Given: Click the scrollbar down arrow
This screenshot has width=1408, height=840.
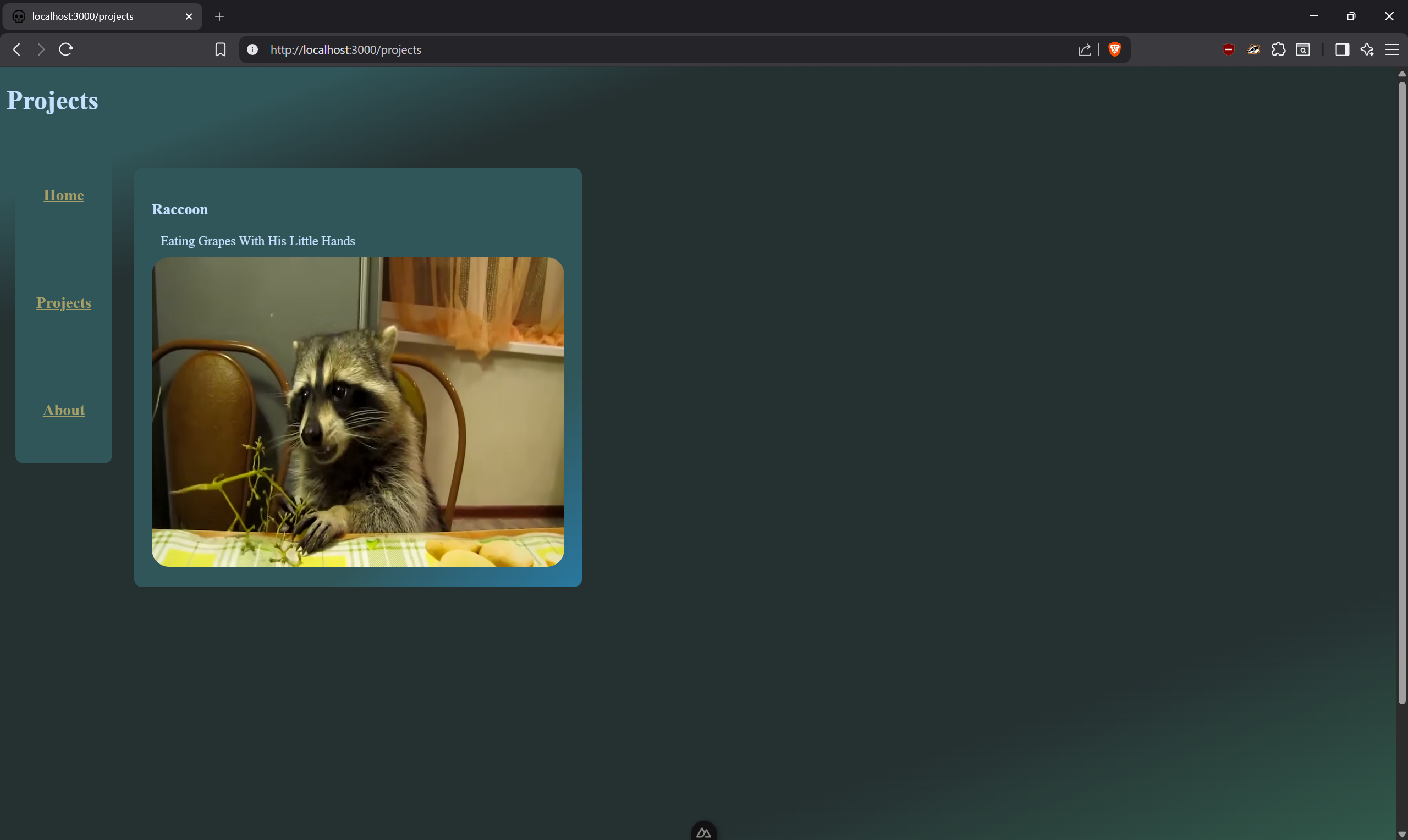Looking at the screenshot, I should pos(1402,835).
